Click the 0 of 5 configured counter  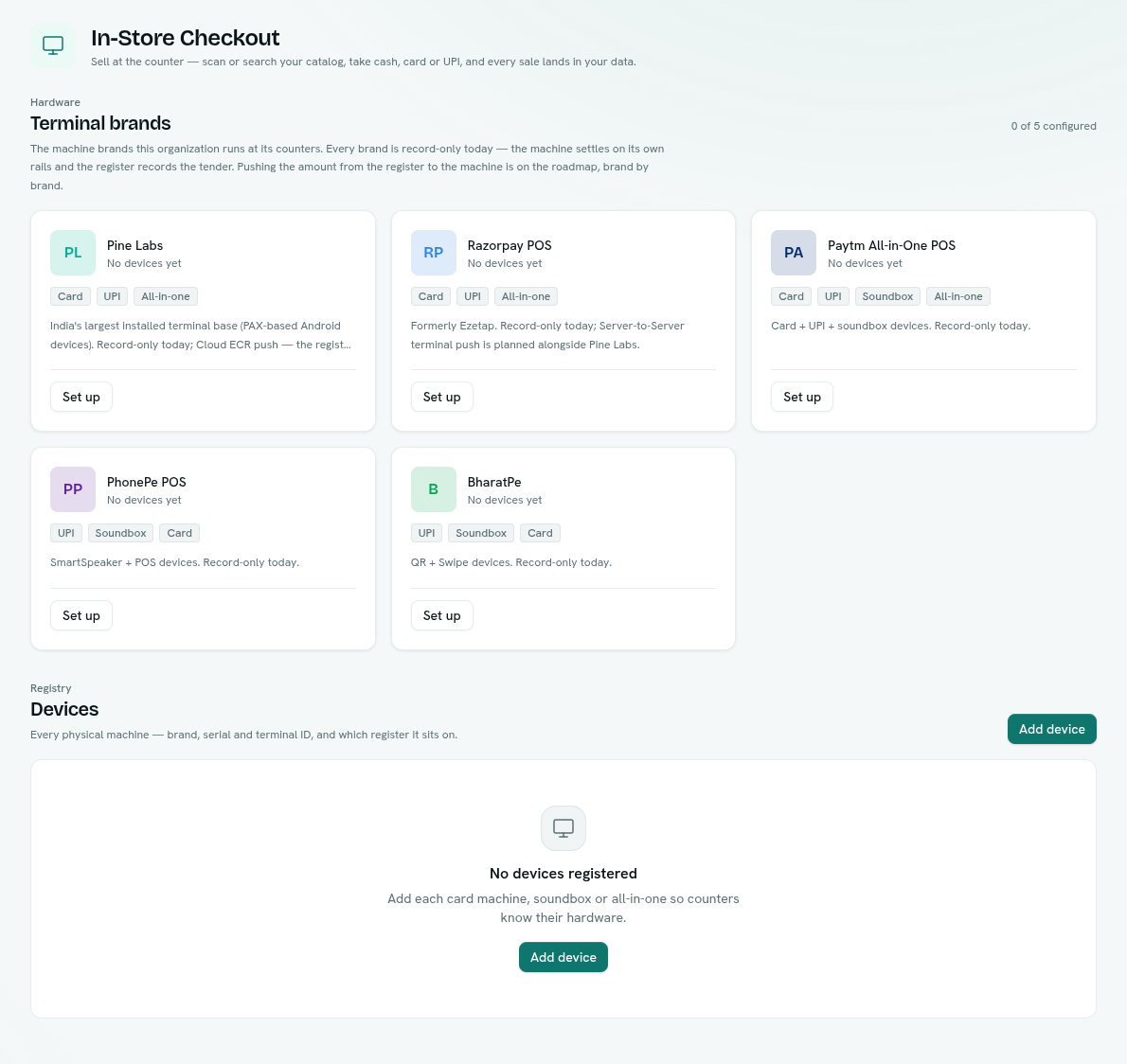pyautogui.click(x=1054, y=126)
